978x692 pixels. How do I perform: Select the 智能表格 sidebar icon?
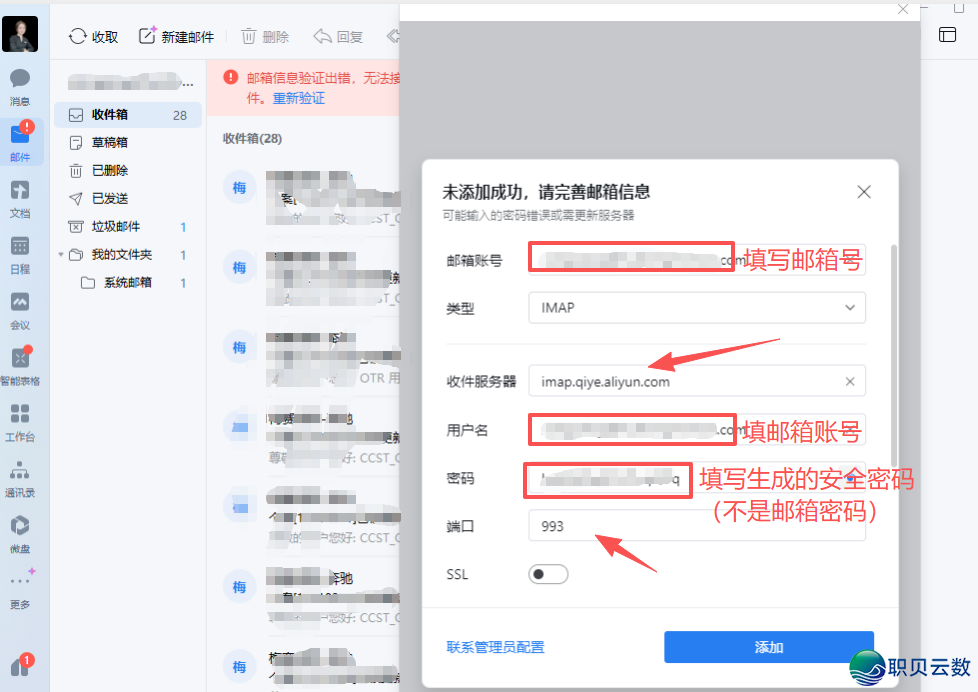click(22, 363)
